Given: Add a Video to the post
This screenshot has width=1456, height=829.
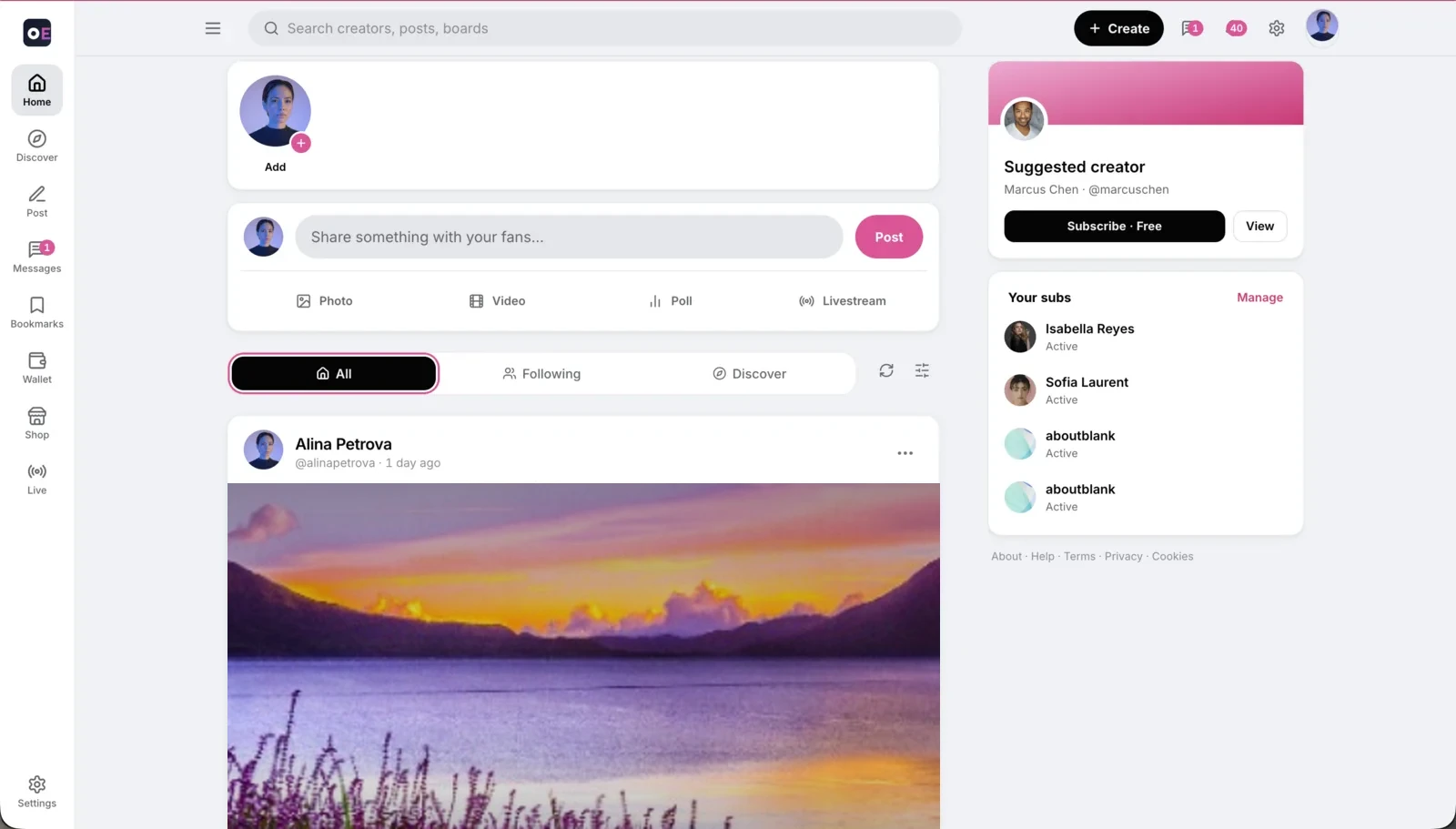Looking at the screenshot, I should pos(497,301).
